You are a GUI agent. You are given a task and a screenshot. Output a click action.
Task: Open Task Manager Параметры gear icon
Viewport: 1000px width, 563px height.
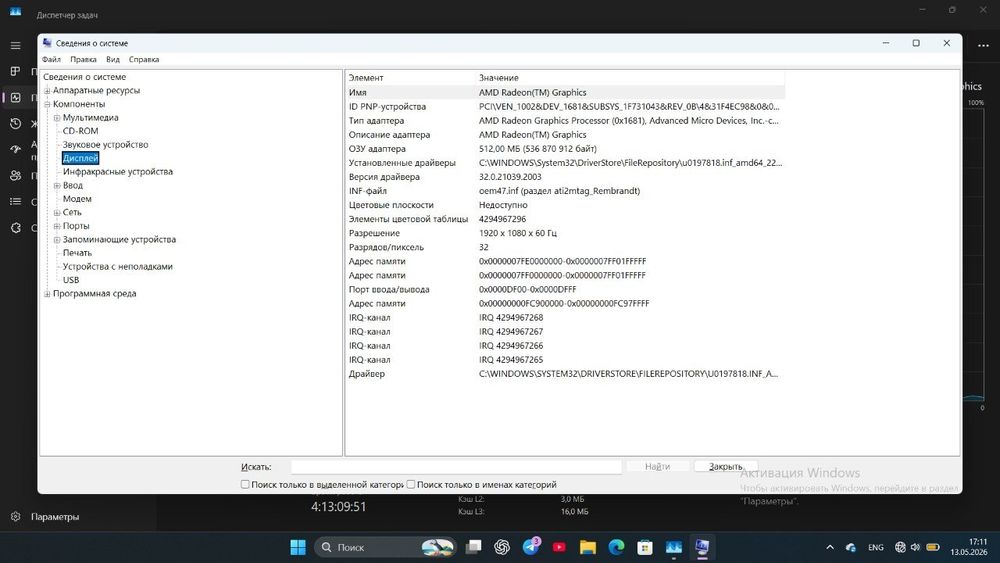click(15, 516)
